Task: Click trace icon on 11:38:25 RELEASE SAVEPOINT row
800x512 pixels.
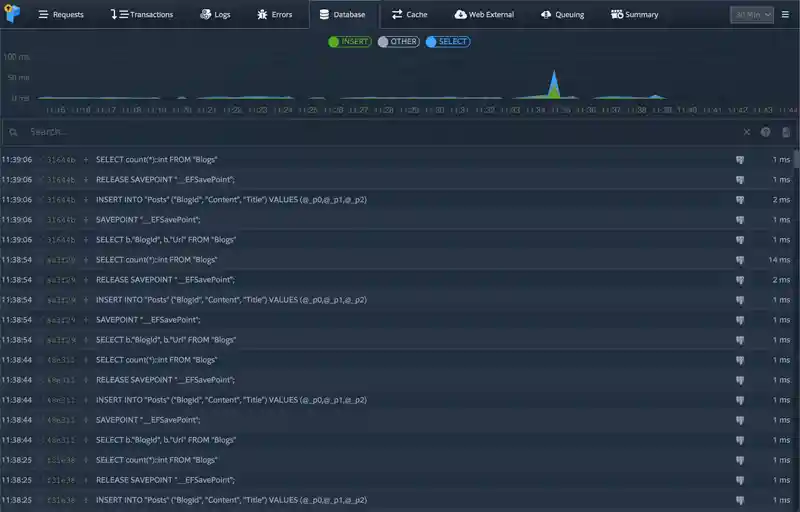Action: coord(740,480)
